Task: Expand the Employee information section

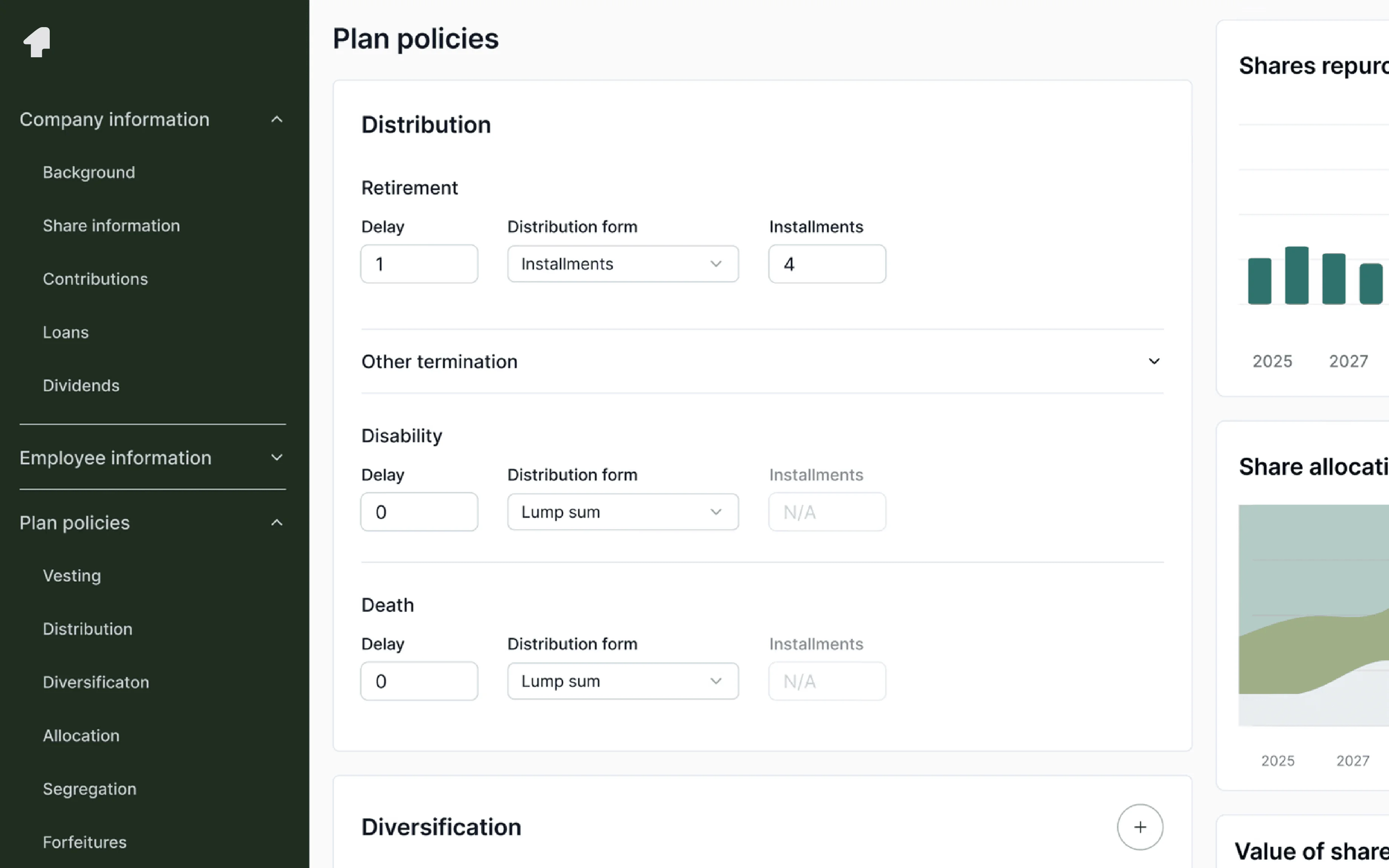Action: click(276, 457)
